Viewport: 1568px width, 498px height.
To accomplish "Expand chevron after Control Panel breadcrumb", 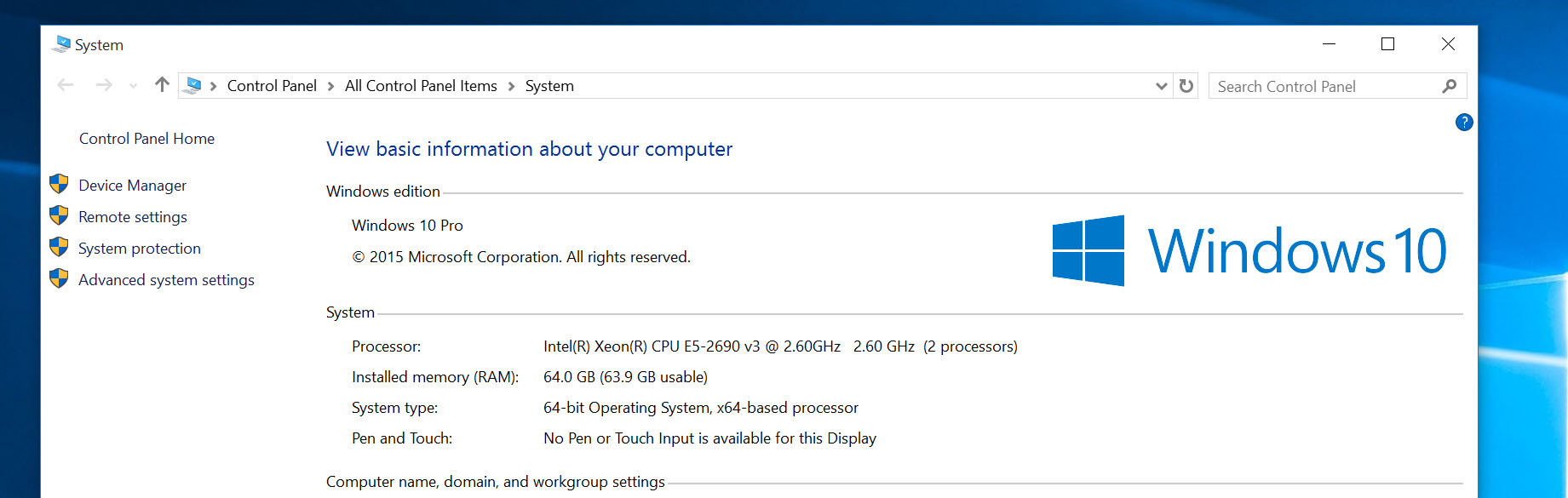I will [330, 86].
